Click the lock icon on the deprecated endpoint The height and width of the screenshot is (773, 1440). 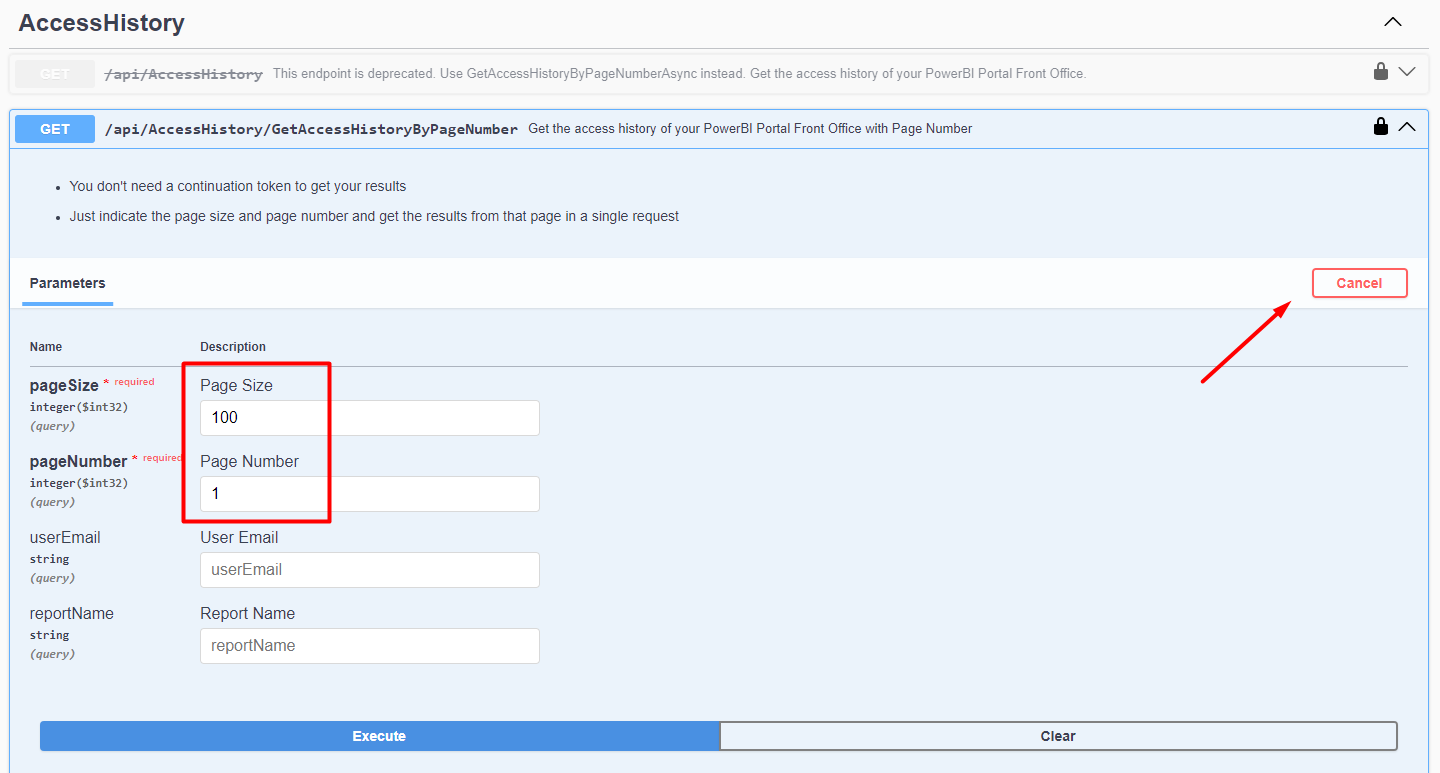click(x=1379, y=71)
